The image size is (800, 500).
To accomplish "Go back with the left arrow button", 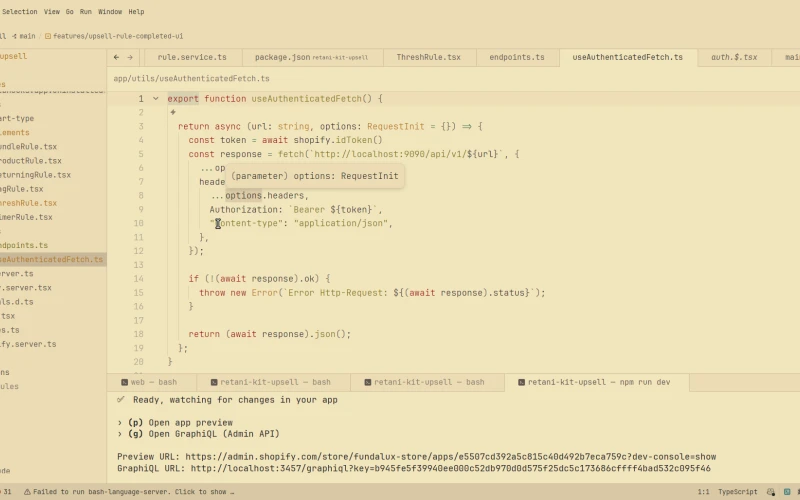I will point(116,57).
